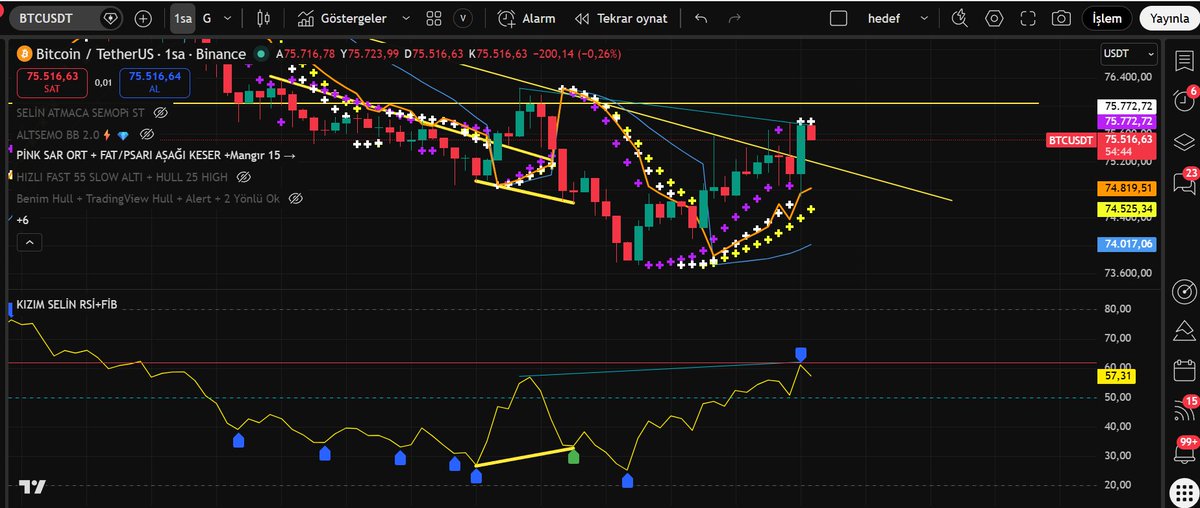Open chart settings hexagon icon
Screen dimensions: 1200x508
click(x=994, y=18)
